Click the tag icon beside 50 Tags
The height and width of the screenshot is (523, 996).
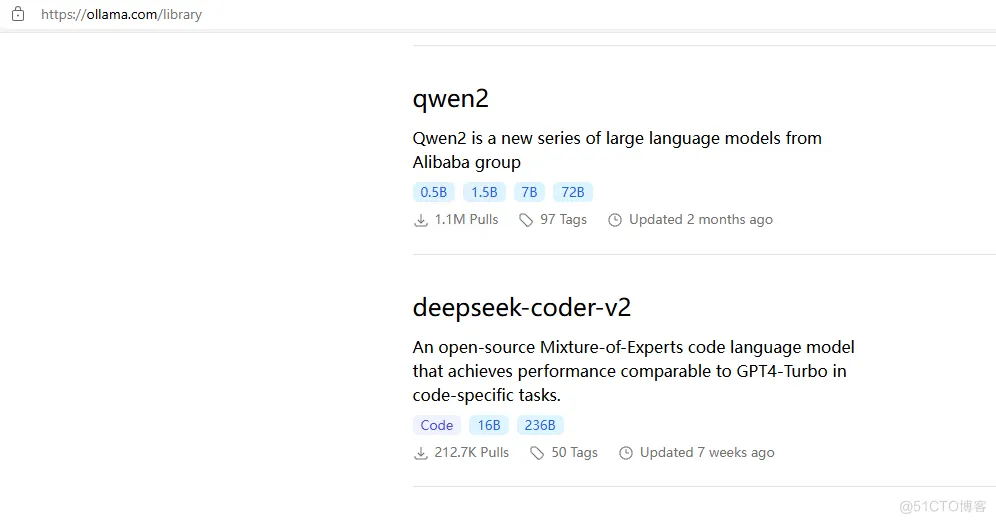click(537, 453)
